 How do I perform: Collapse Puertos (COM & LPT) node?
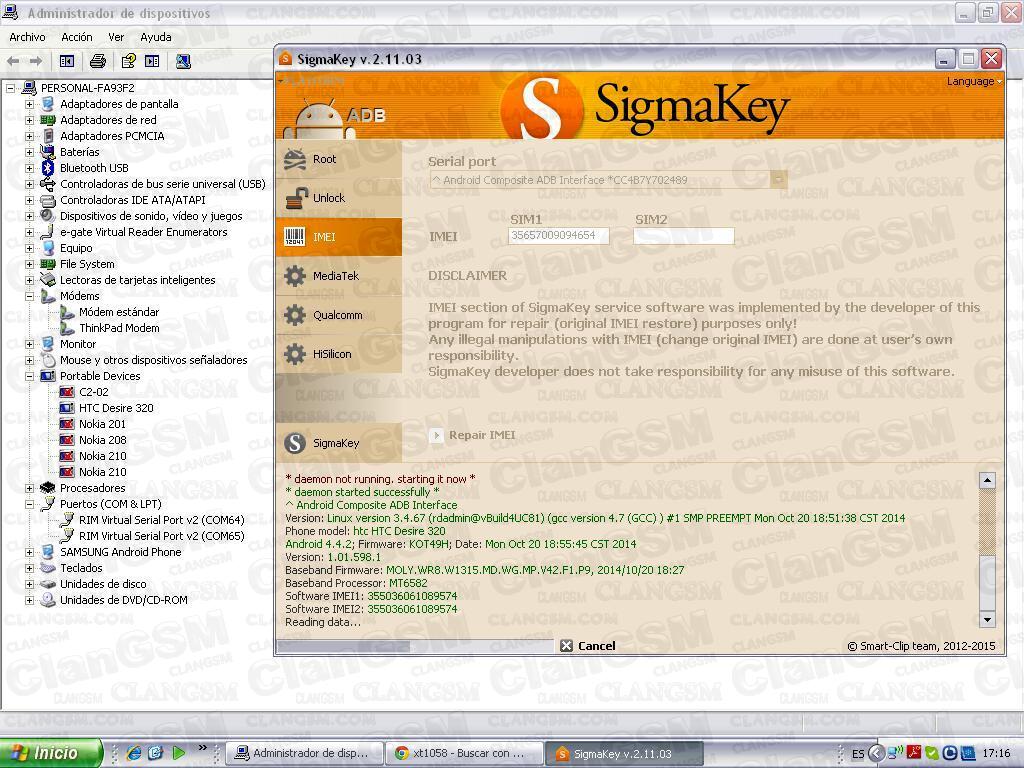coord(29,504)
